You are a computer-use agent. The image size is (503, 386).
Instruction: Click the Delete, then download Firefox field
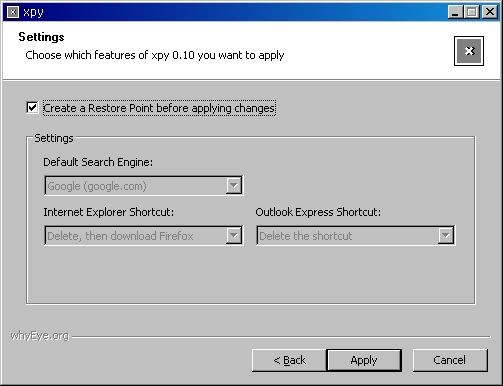144,235
